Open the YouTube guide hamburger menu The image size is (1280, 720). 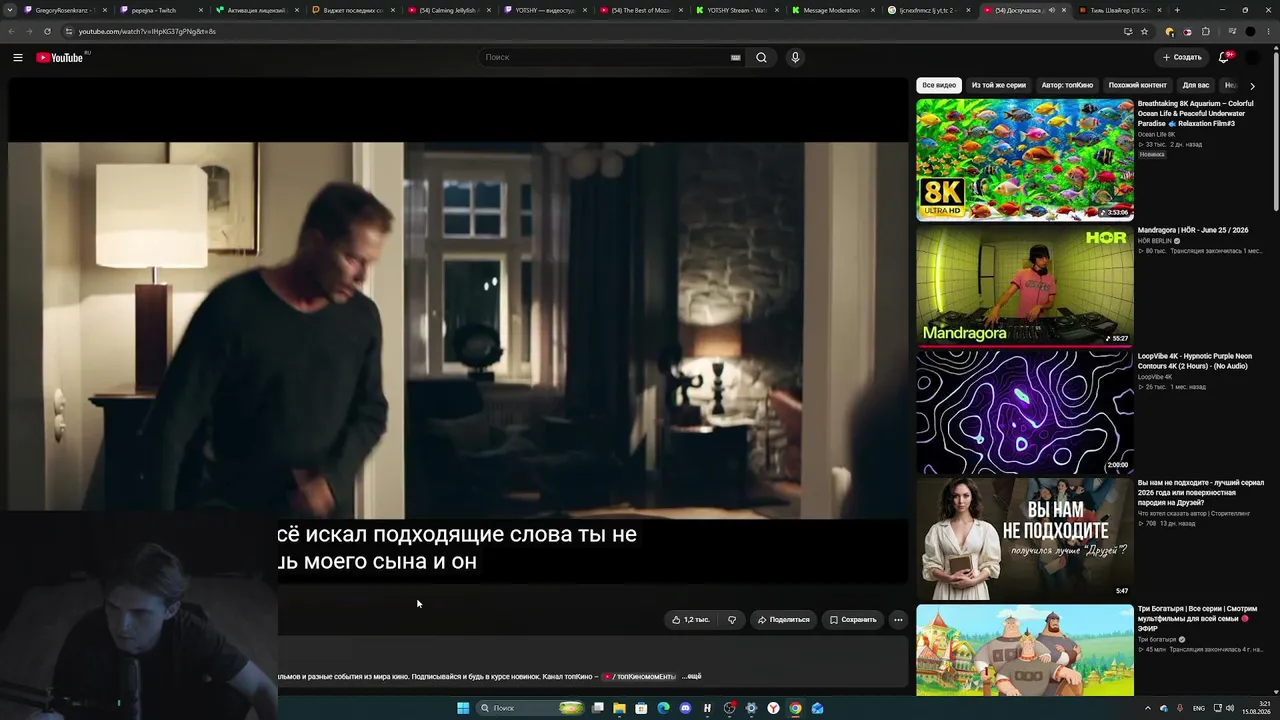(18, 58)
